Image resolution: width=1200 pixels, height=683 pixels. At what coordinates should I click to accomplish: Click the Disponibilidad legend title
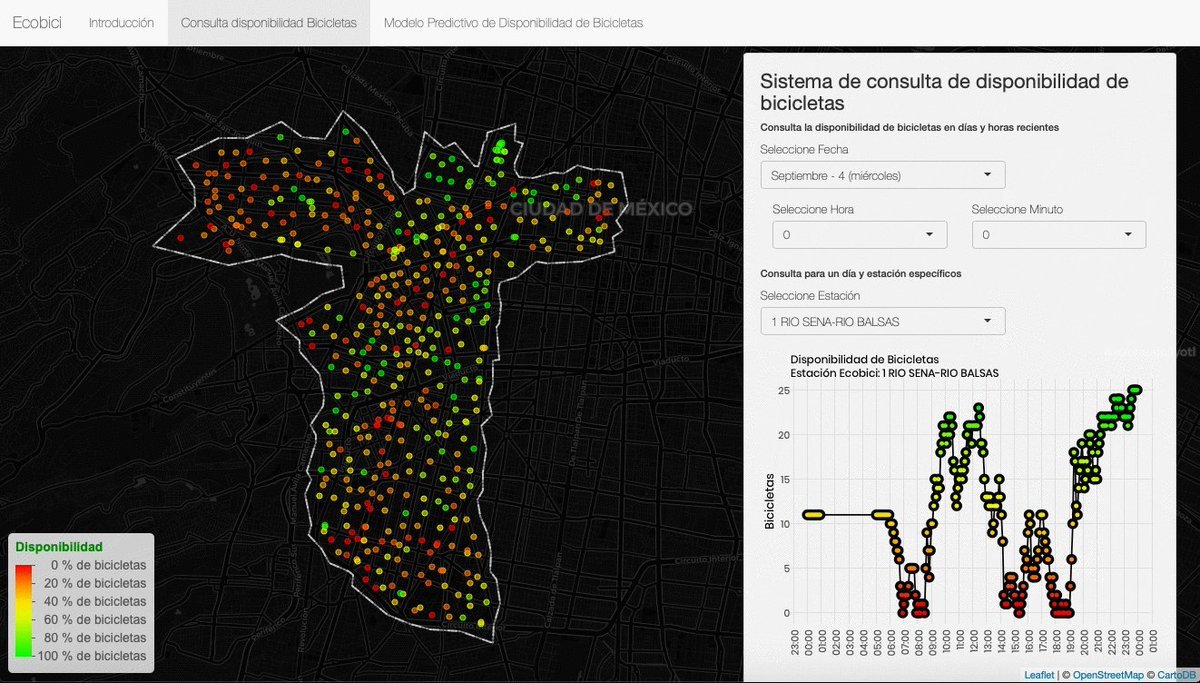[59, 547]
